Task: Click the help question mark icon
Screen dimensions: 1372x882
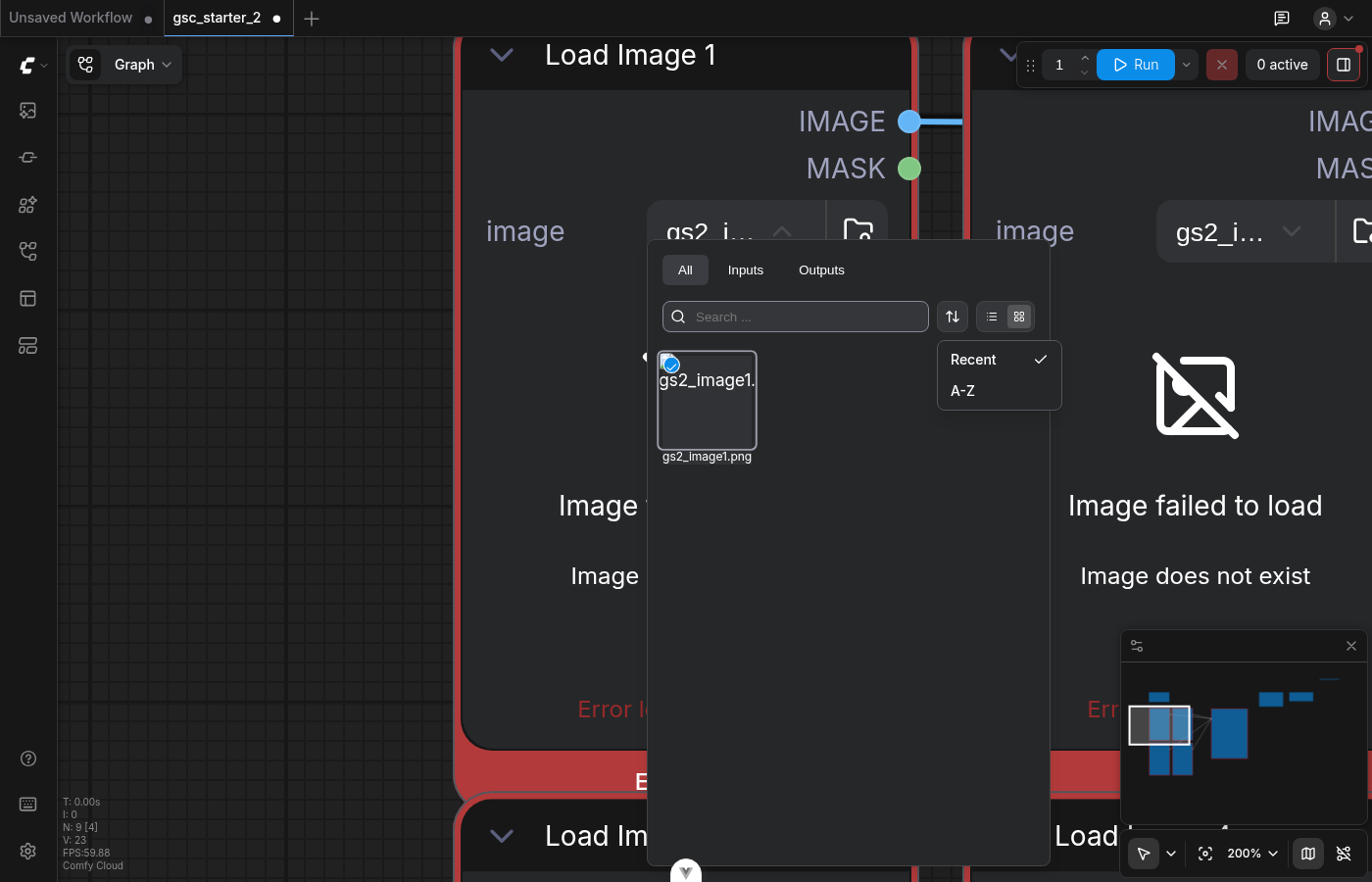Action: [27, 759]
